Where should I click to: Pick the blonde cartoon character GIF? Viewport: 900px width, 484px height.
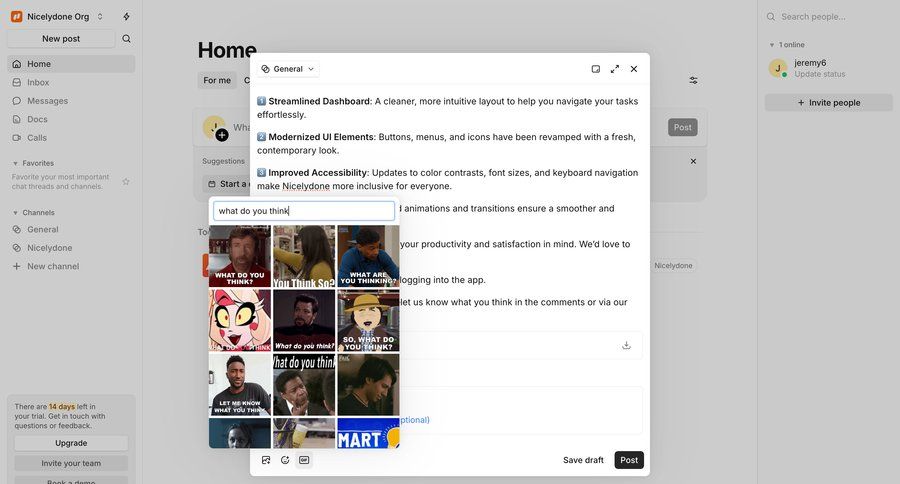point(239,320)
